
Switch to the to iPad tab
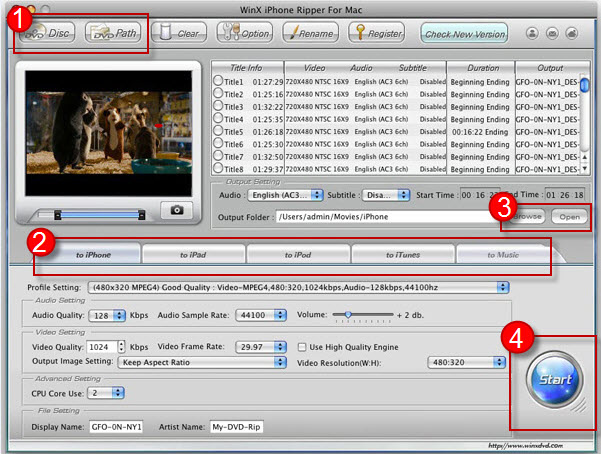pyautogui.click(x=193, y=255)
